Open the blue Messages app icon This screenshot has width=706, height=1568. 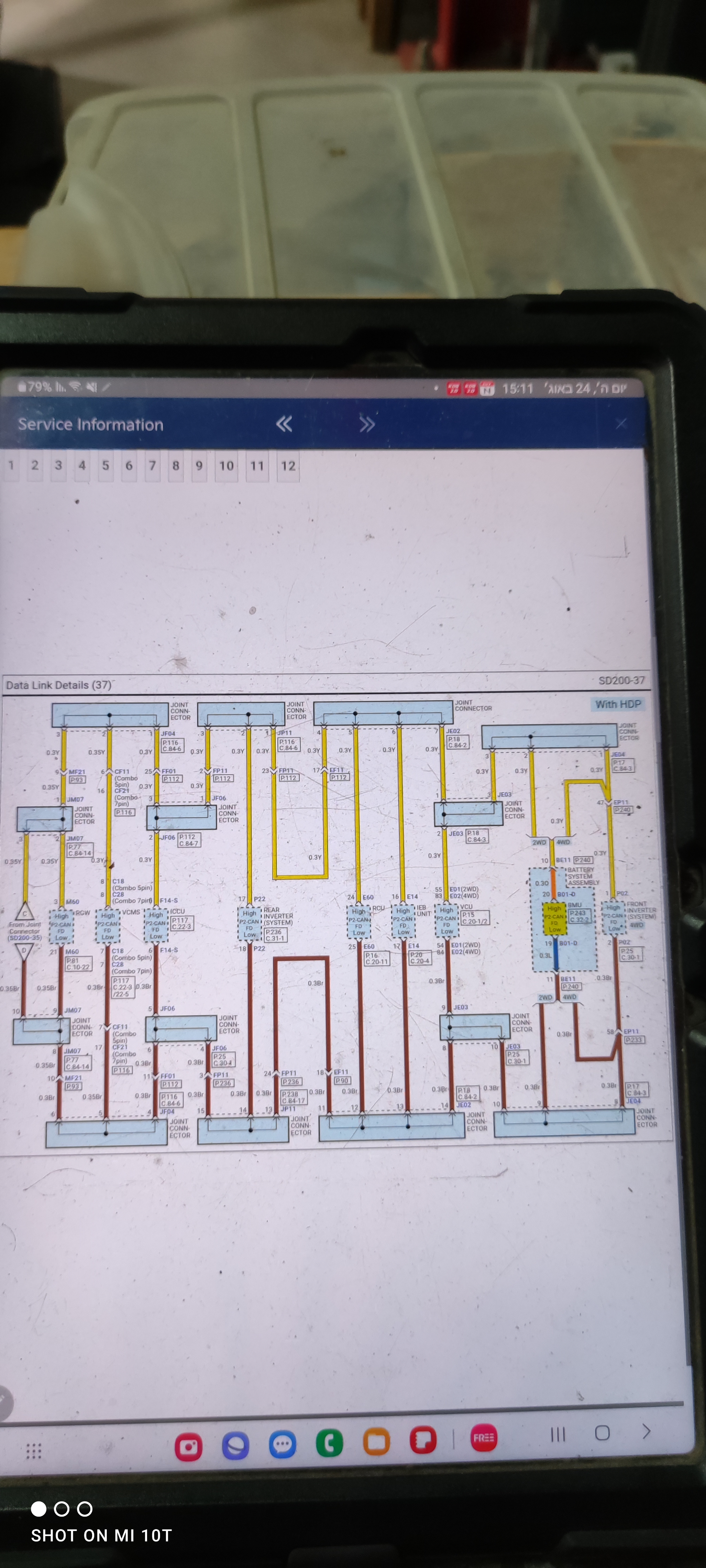tap(283, 1444)
